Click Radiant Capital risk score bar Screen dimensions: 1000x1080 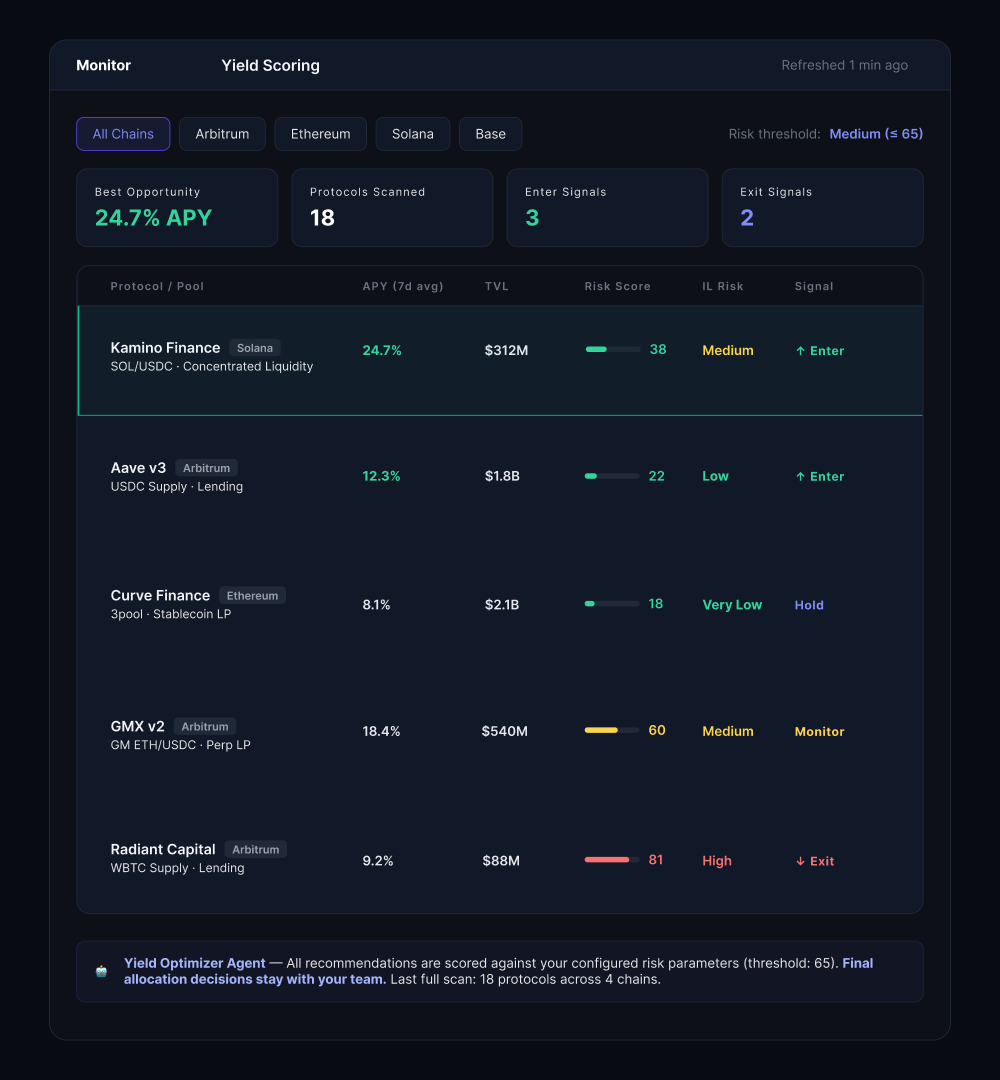[612, 860]
